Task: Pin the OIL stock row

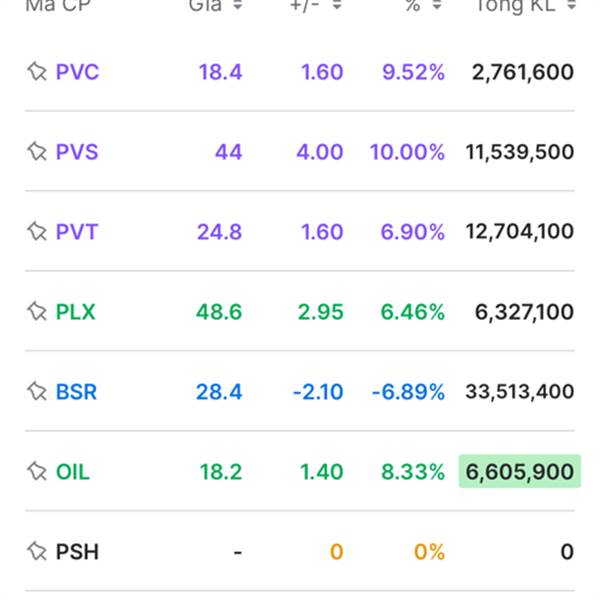Action: pos(36,472)
